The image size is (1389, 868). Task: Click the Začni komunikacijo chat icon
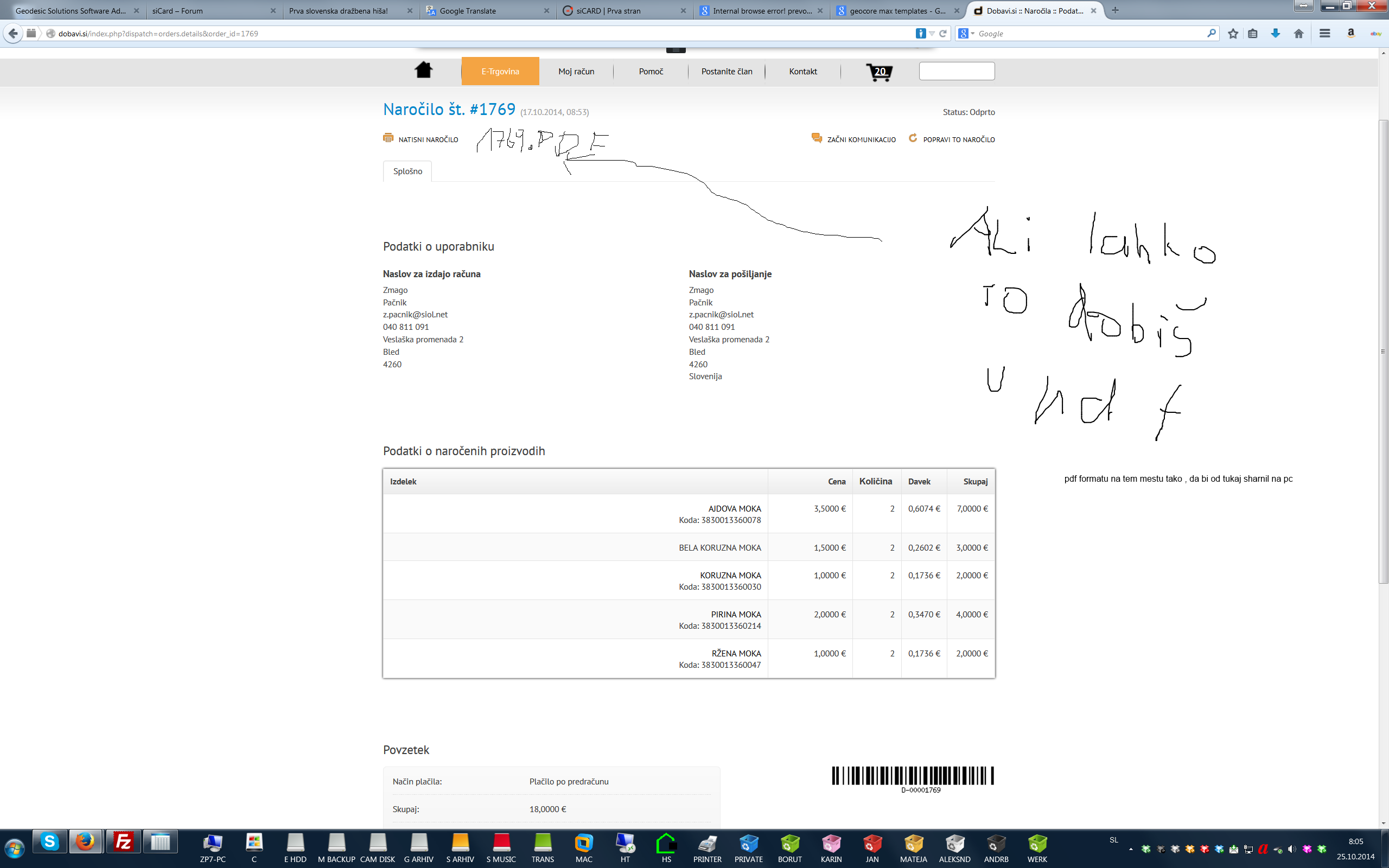pyautogui.click(x=816, y=138)
